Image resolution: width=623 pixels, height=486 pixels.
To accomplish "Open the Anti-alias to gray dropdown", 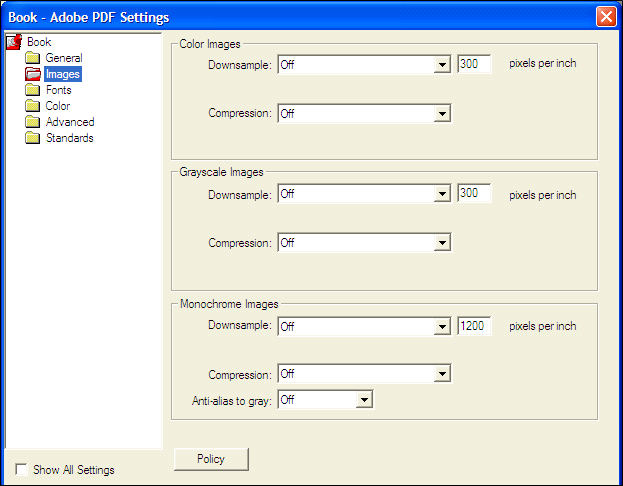I will pyautogui.click(x=325, y=399).
